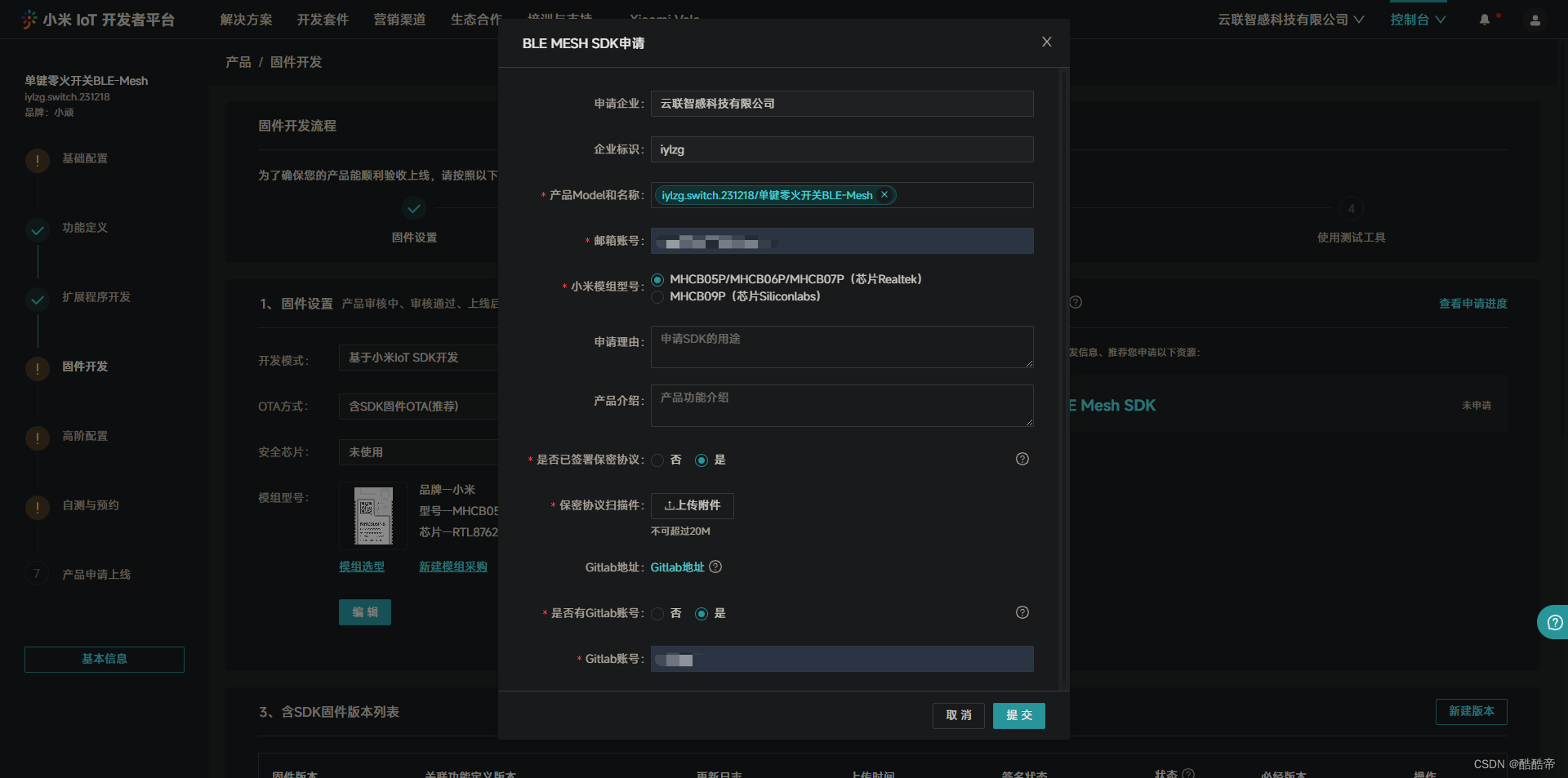Image resolution: width=1568 pixels, height=778 pixels.
Task: Open 解决方案 top menu
Action: [246, 20]
